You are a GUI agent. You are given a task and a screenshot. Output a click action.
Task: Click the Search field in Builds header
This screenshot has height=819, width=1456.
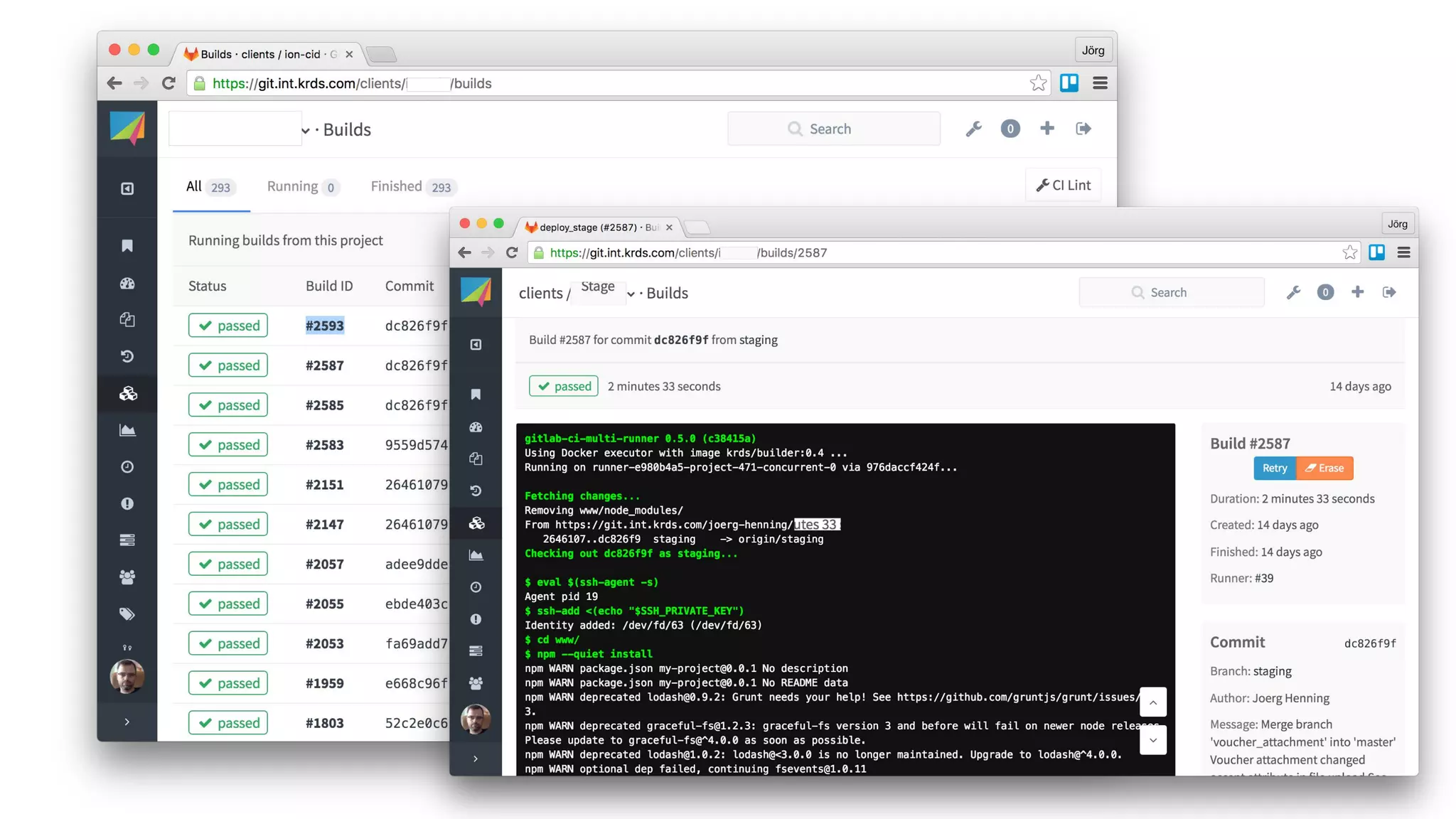(834, 129)
